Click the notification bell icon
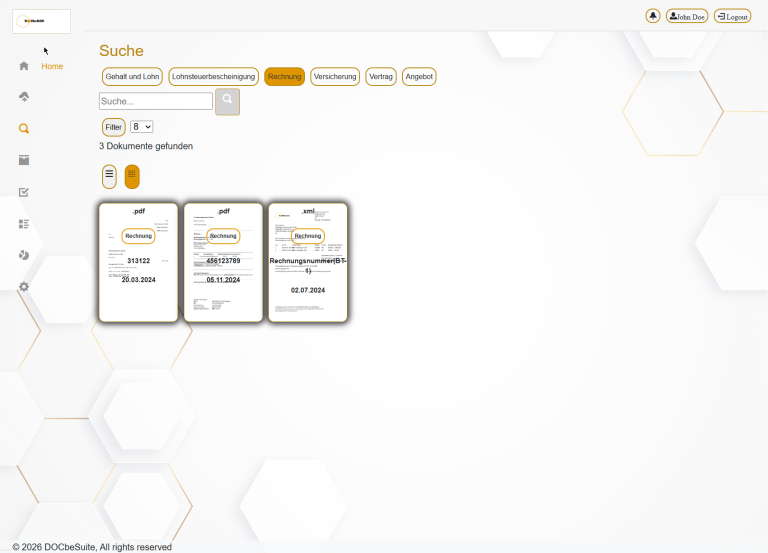Viewport: 768px width, 553px height. point(653,16)
